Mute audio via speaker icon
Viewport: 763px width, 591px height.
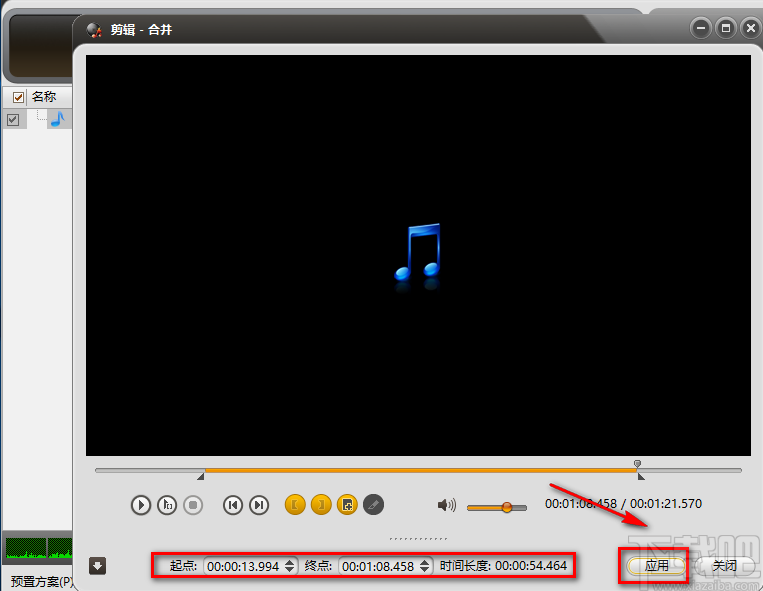(x=446, y=505)
